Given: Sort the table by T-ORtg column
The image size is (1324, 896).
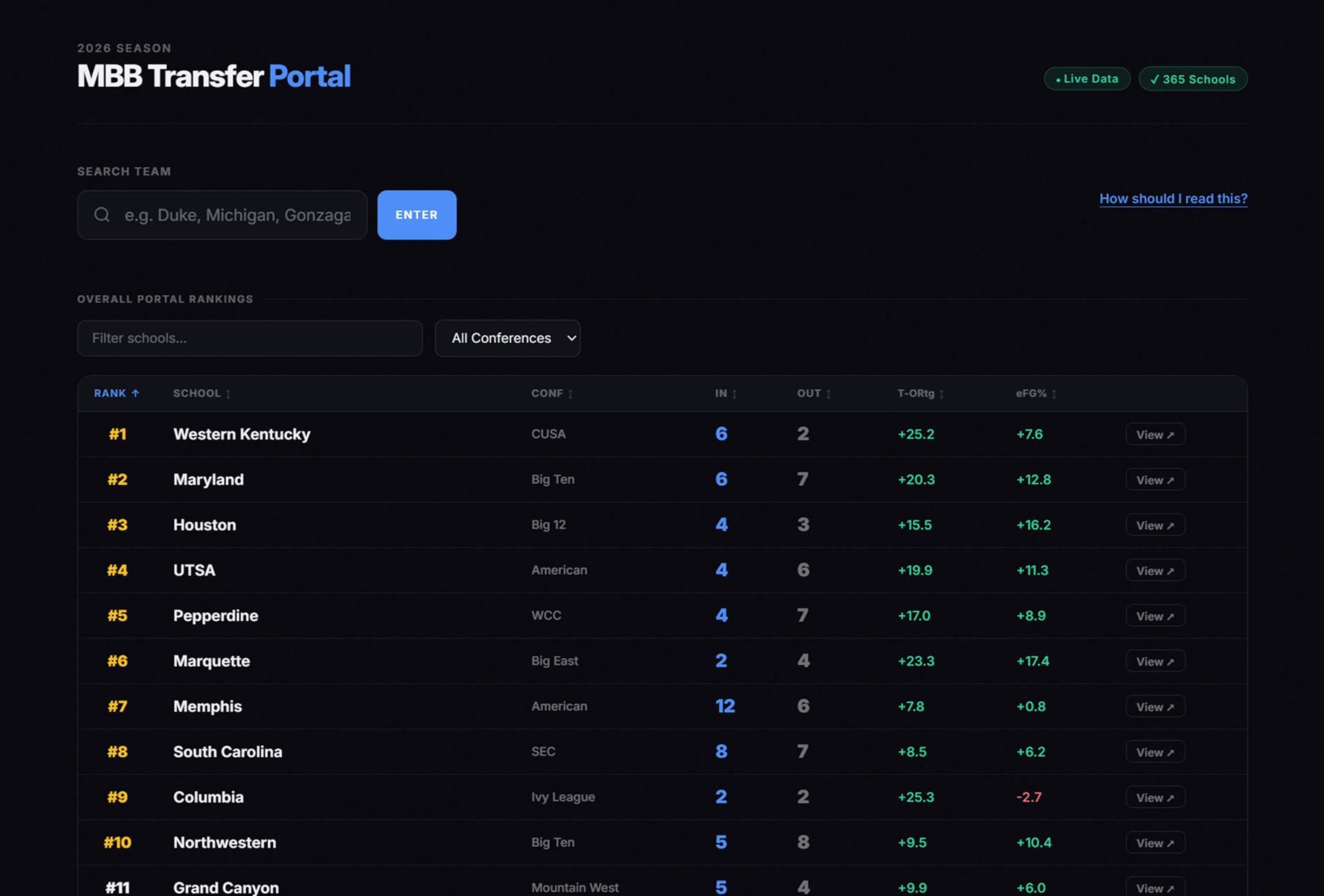Looking at the screenshot, I should pos(921,393).
